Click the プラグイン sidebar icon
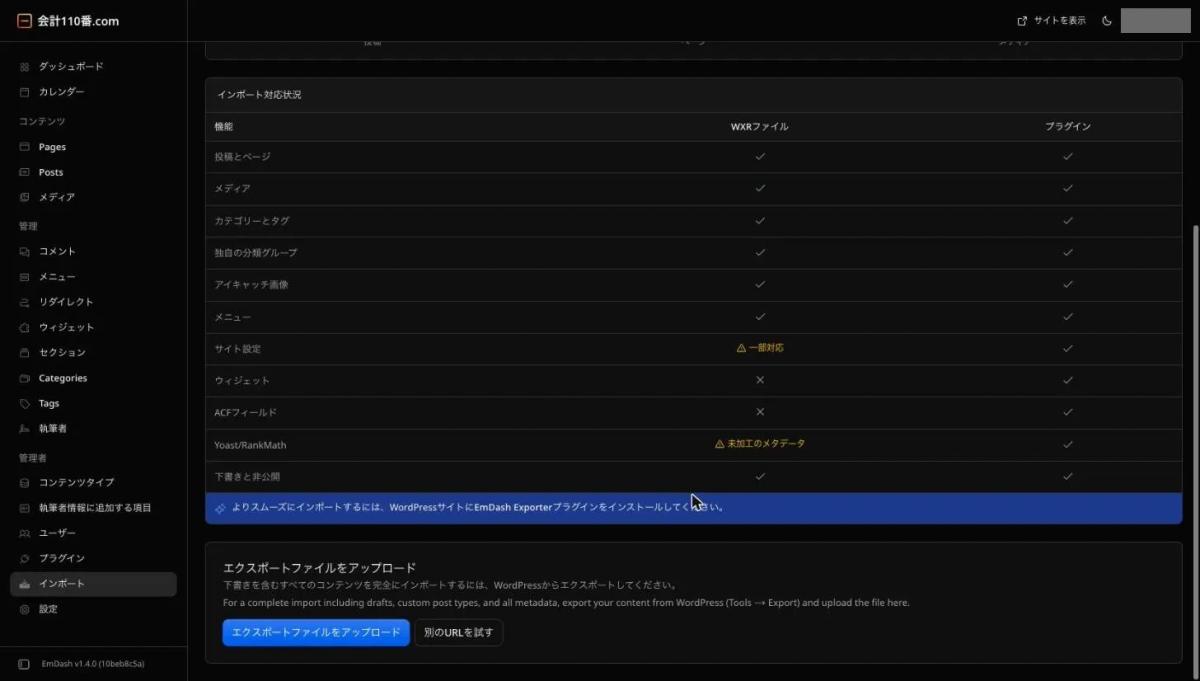Screen dimensions: 1200x681 (25, 558)
